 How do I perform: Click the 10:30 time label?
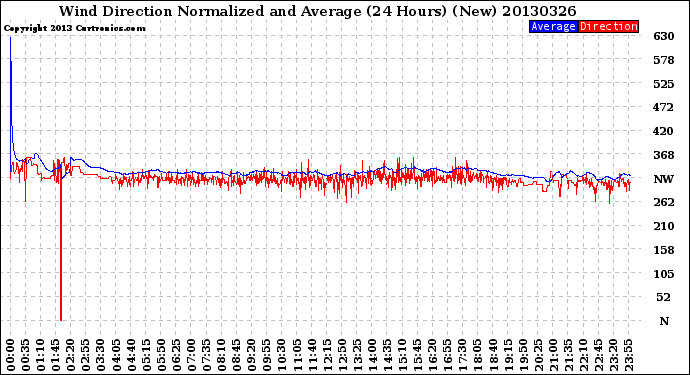tap(282, 355)
